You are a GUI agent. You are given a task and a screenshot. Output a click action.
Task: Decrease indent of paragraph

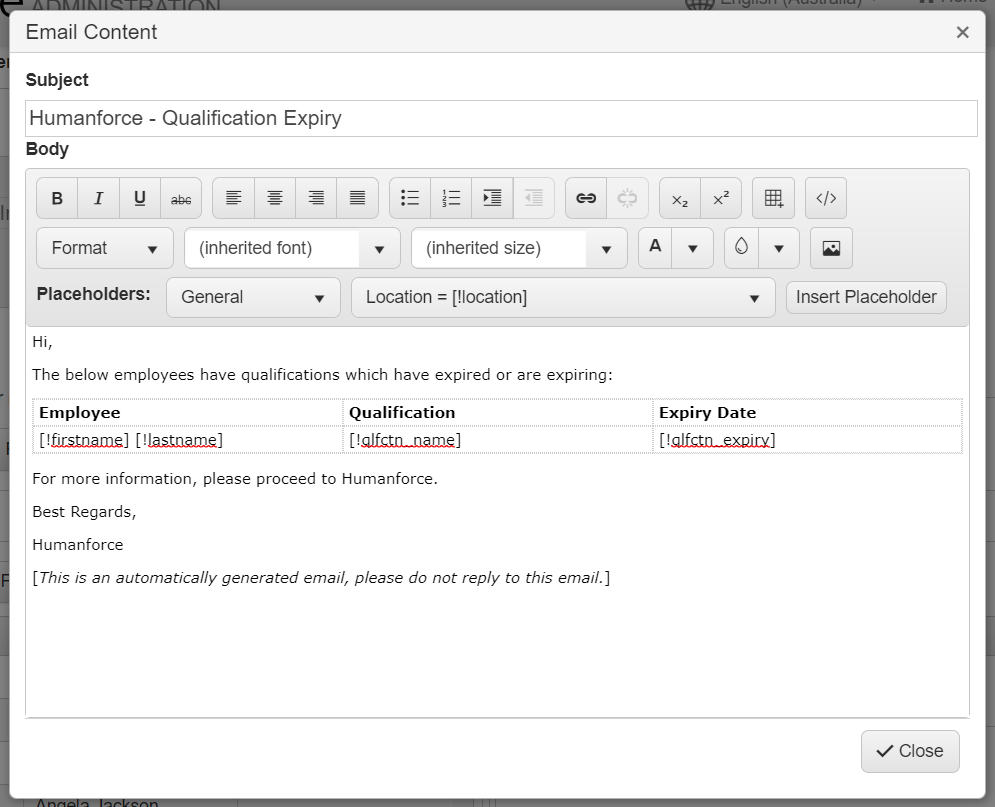[x=534, y=199]
